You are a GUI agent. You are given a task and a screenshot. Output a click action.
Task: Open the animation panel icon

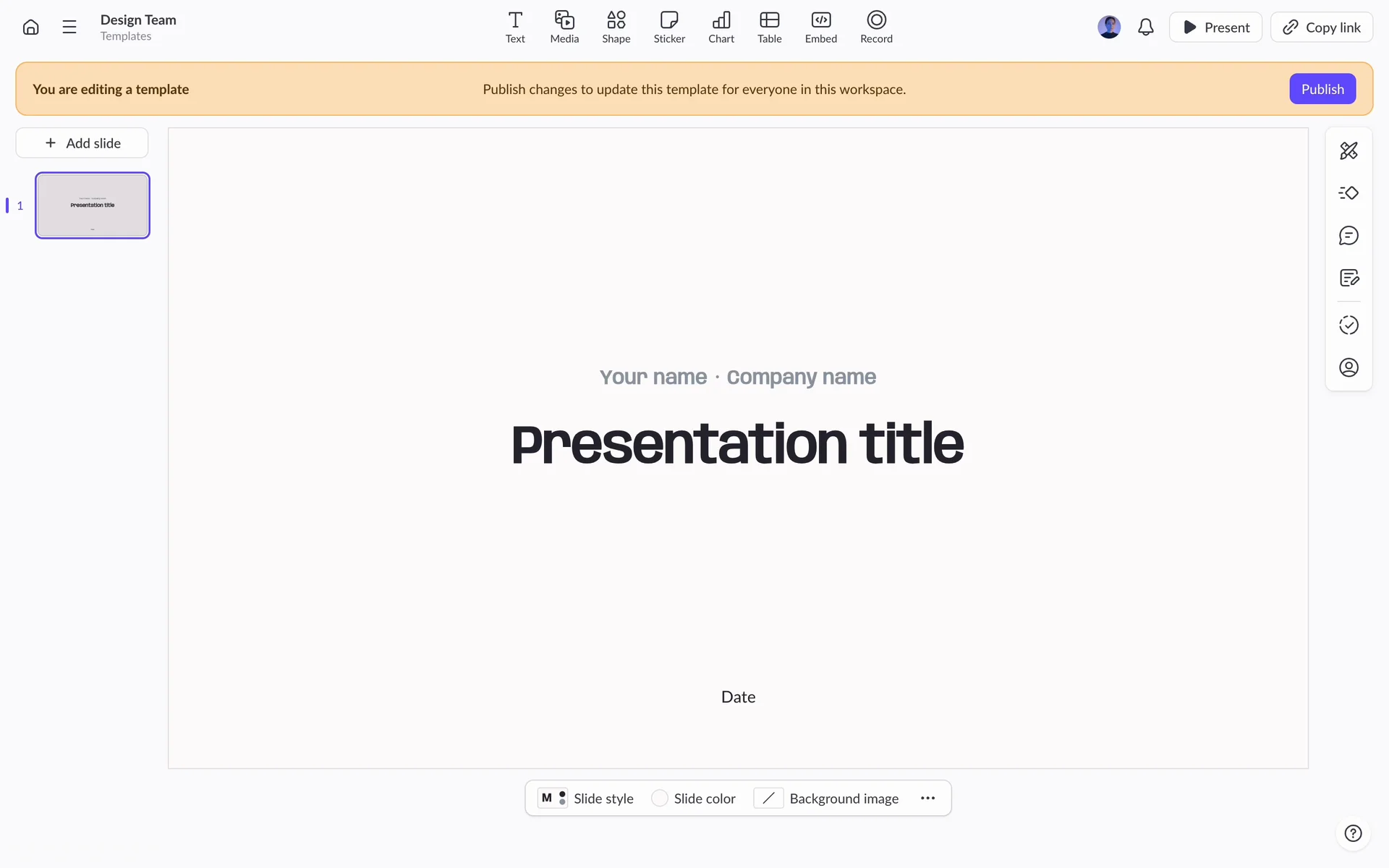(1348, 193)
